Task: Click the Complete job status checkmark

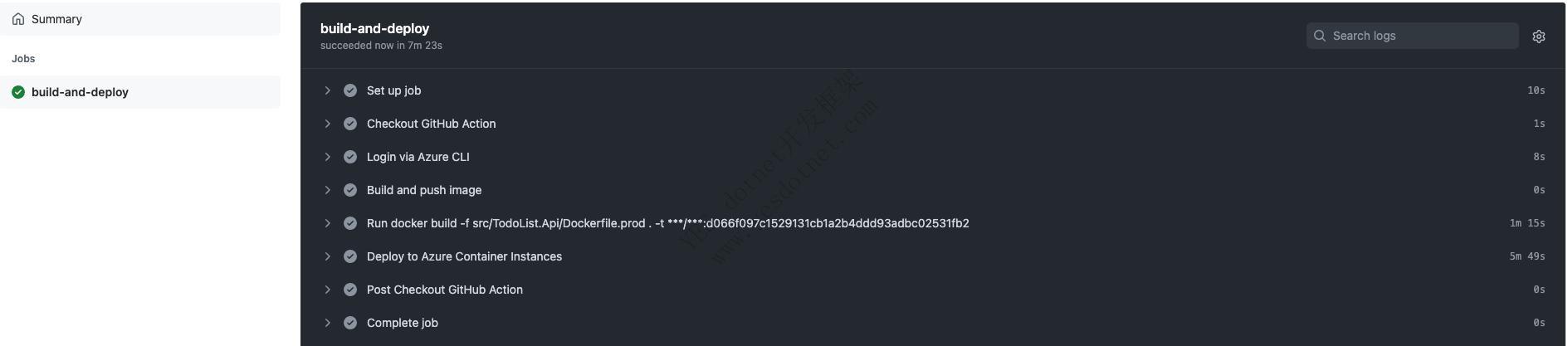Action: [350, 323]
